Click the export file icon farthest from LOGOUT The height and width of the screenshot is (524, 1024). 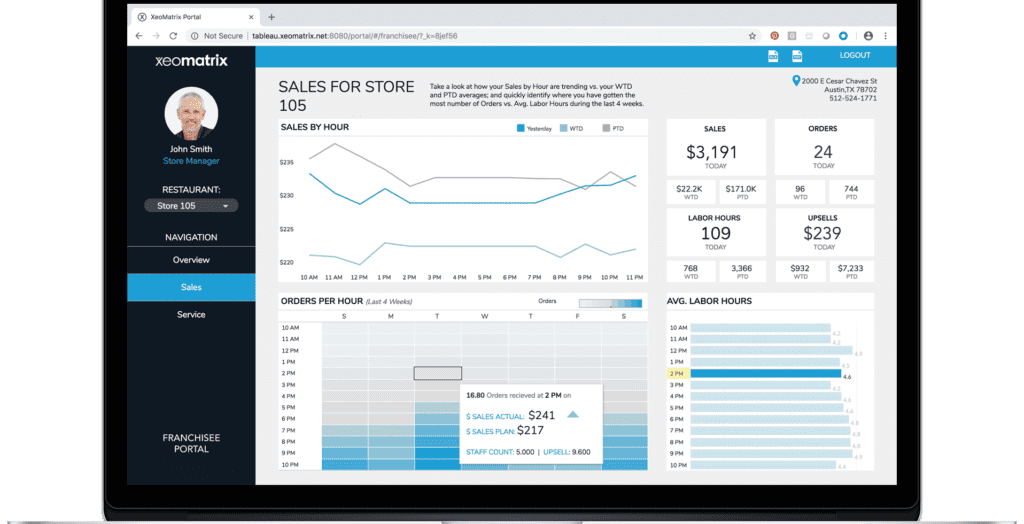773,56
